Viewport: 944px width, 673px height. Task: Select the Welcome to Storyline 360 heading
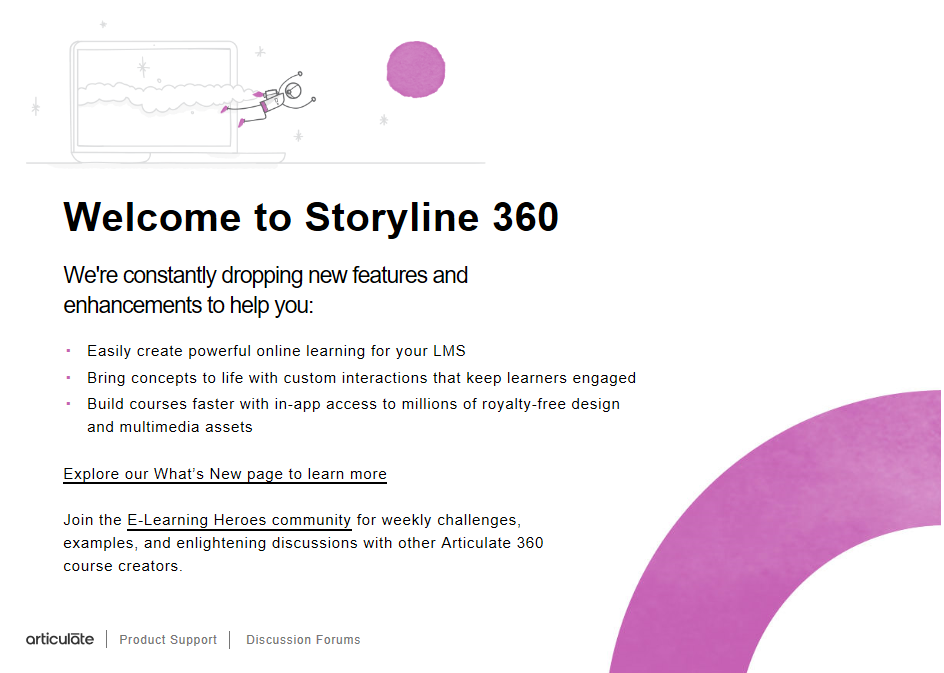(311, 217)
